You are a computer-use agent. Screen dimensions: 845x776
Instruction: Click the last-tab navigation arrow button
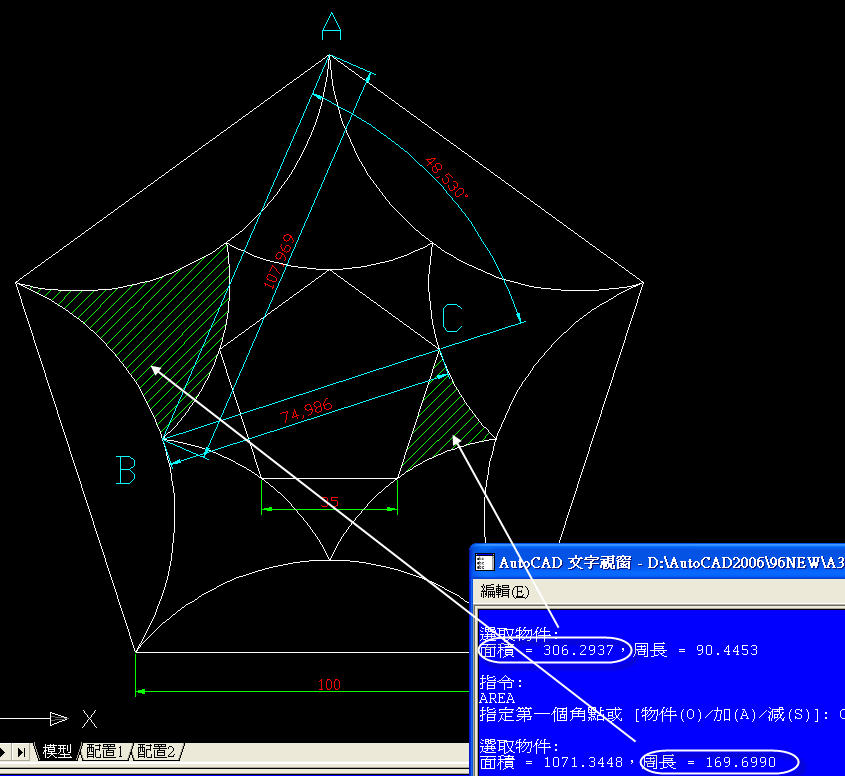pyautogui.click(x=21, y=752)
